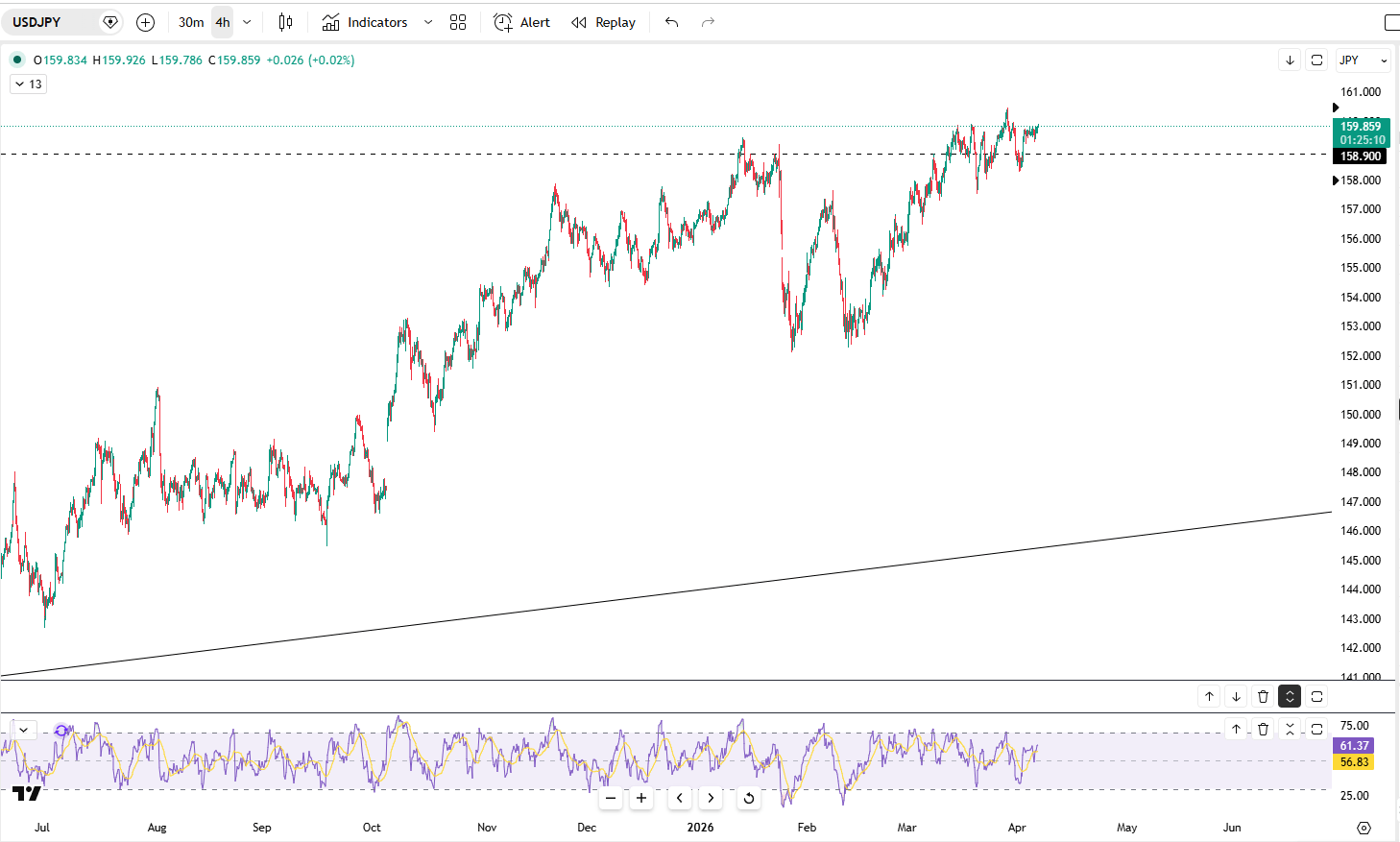Open the Indicators panel

coord(366,22)
